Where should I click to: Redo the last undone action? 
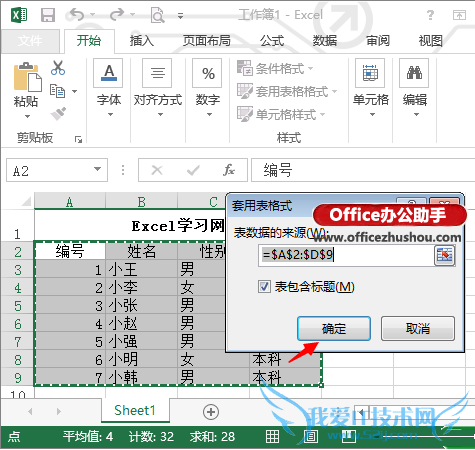[117, 15]
